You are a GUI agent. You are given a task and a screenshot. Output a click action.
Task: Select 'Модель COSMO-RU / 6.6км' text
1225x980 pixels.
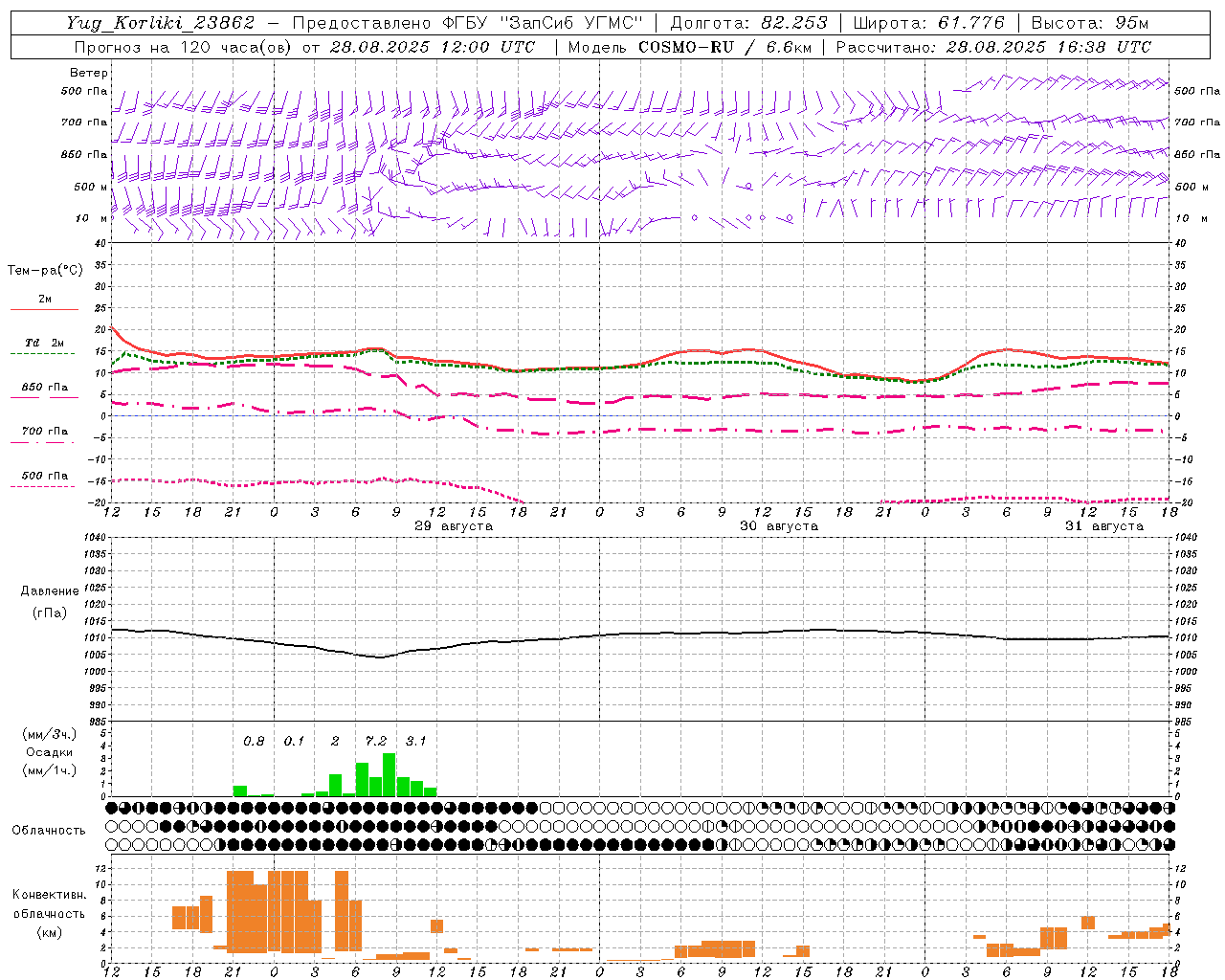(690, 47)
